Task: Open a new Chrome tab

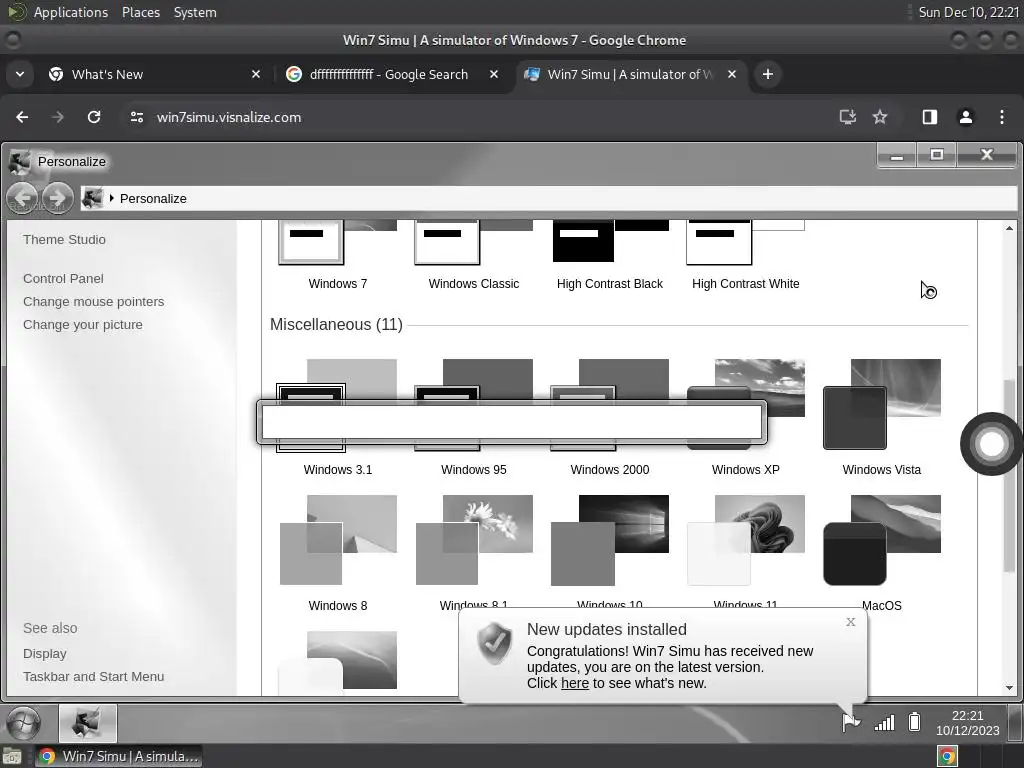Action: click(x=768, y=74)
